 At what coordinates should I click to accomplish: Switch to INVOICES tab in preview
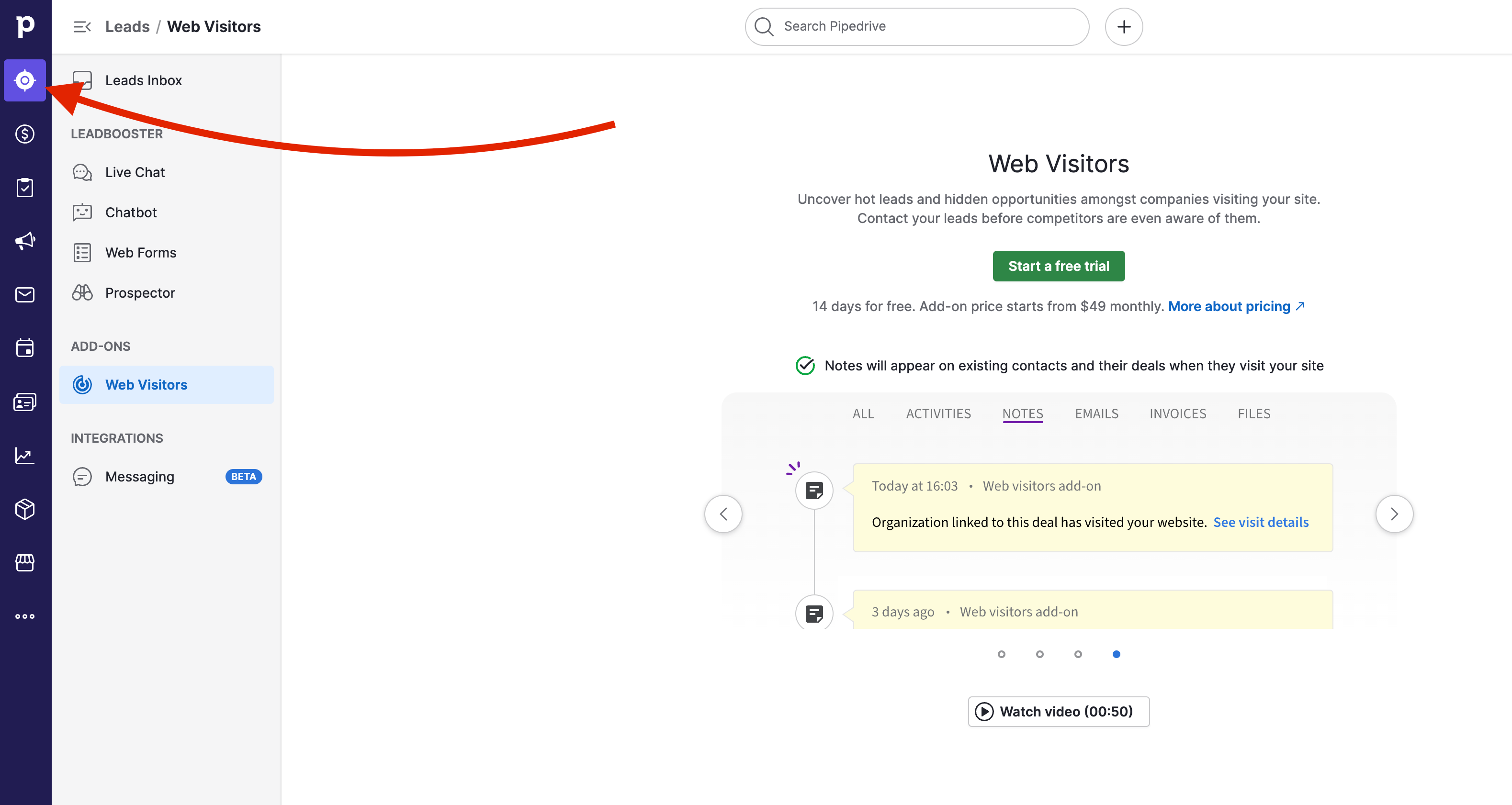pyautogui.click(x=1177, y=414)
